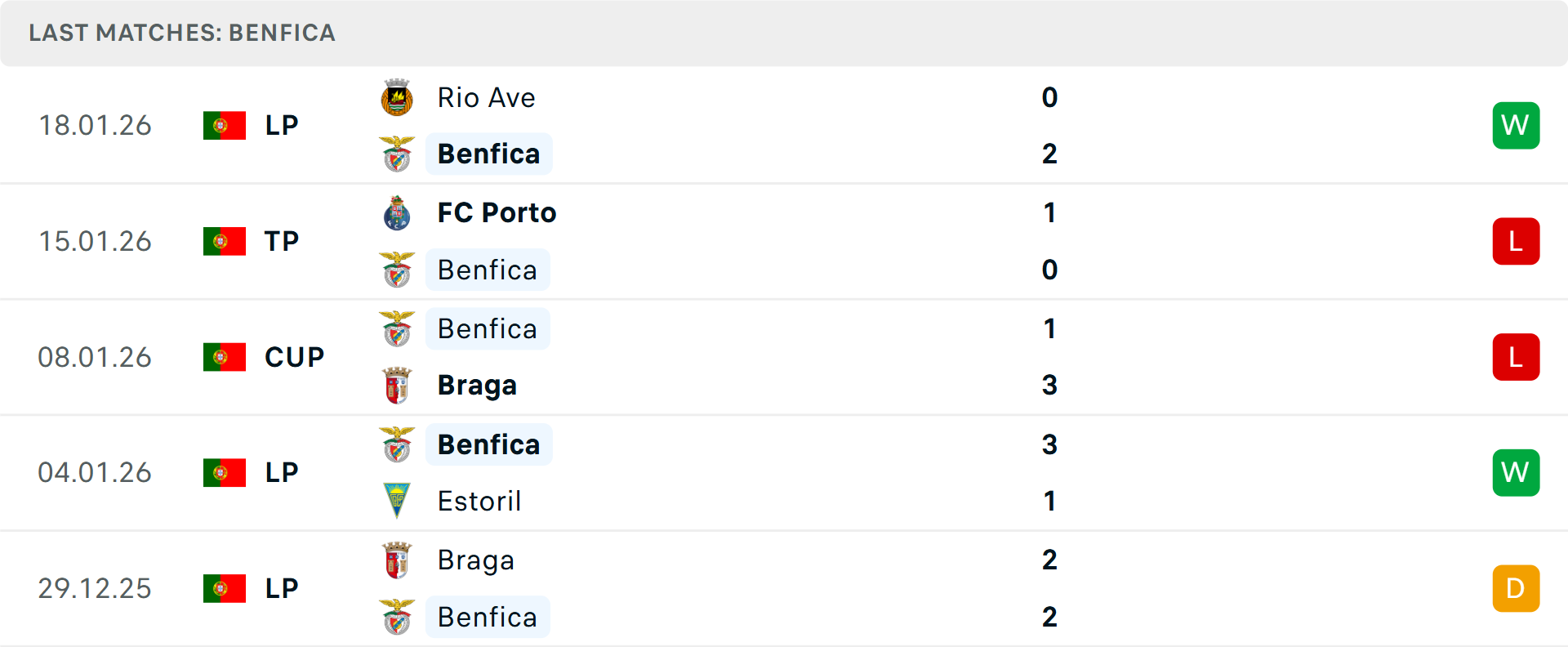Open the LAST MATCHES: BENFICA header

coord(181,33)
